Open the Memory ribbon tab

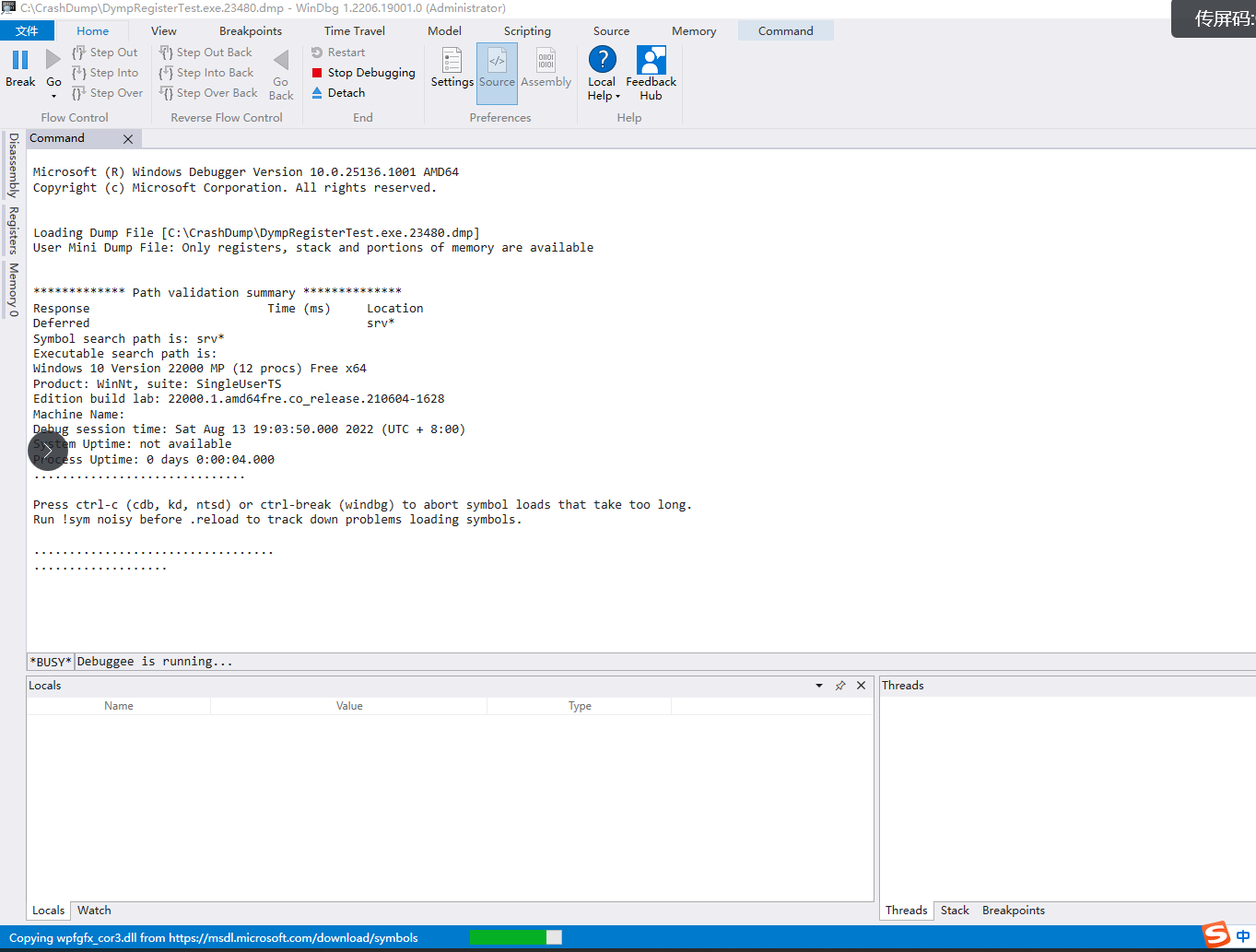[x=694, y=30]
